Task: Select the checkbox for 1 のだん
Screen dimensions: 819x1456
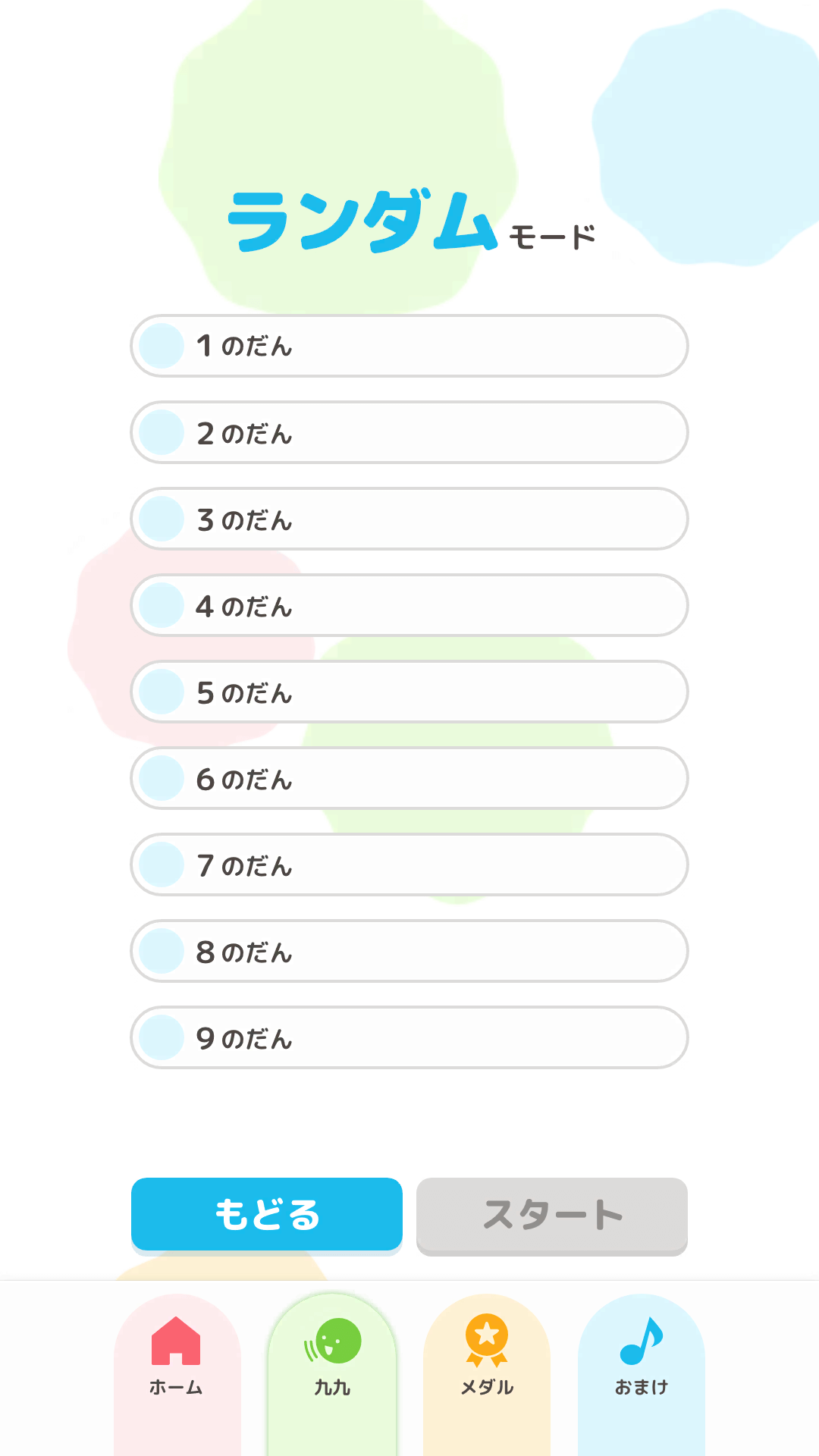Action: pyautogui.click(x=162, y=346)
